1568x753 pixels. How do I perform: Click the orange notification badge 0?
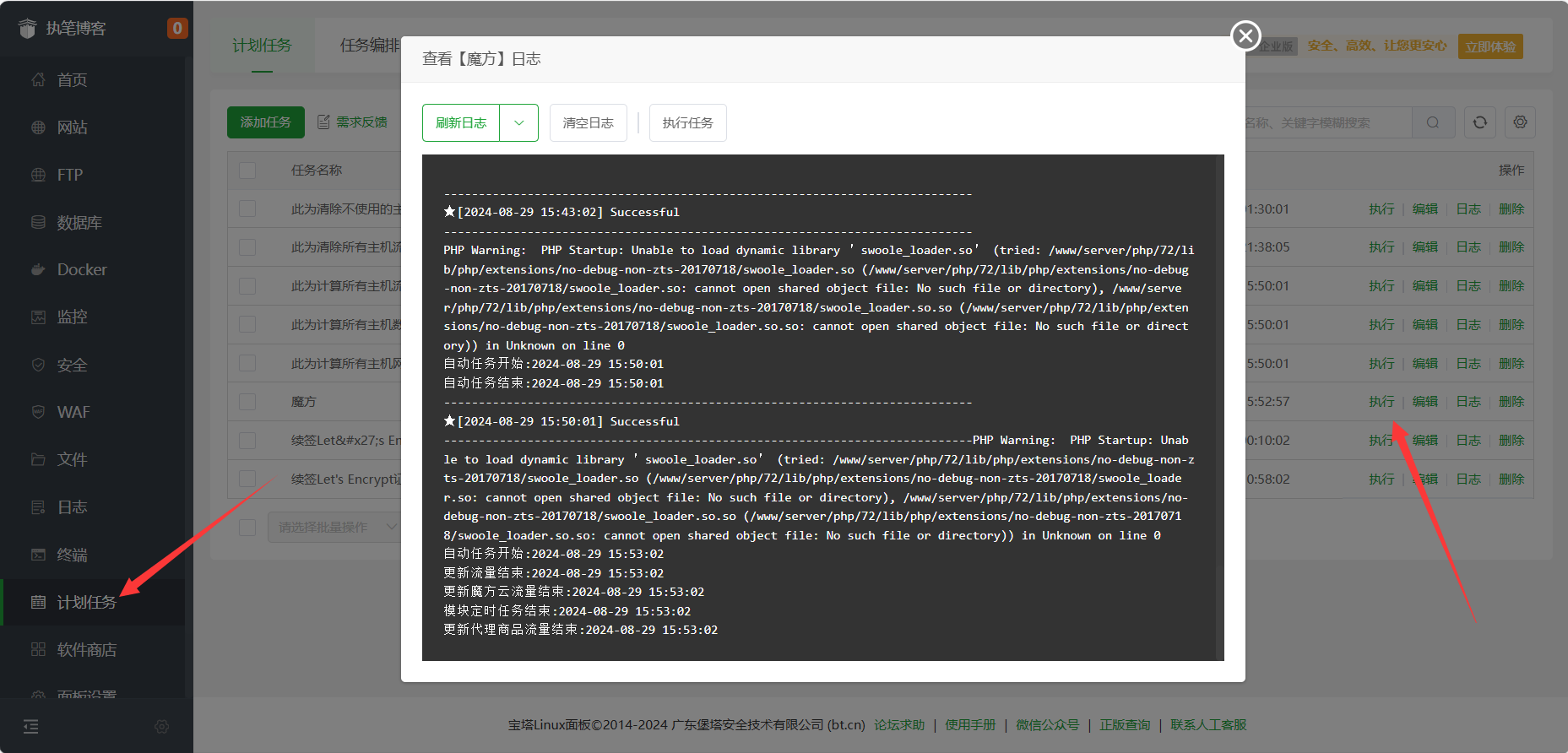pyautogui.click(x=176, y=29)
